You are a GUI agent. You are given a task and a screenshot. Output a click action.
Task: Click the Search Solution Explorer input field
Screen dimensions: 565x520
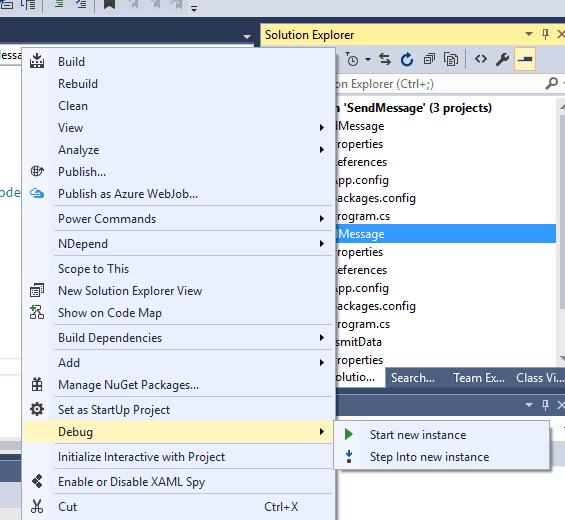pos(438,84)
